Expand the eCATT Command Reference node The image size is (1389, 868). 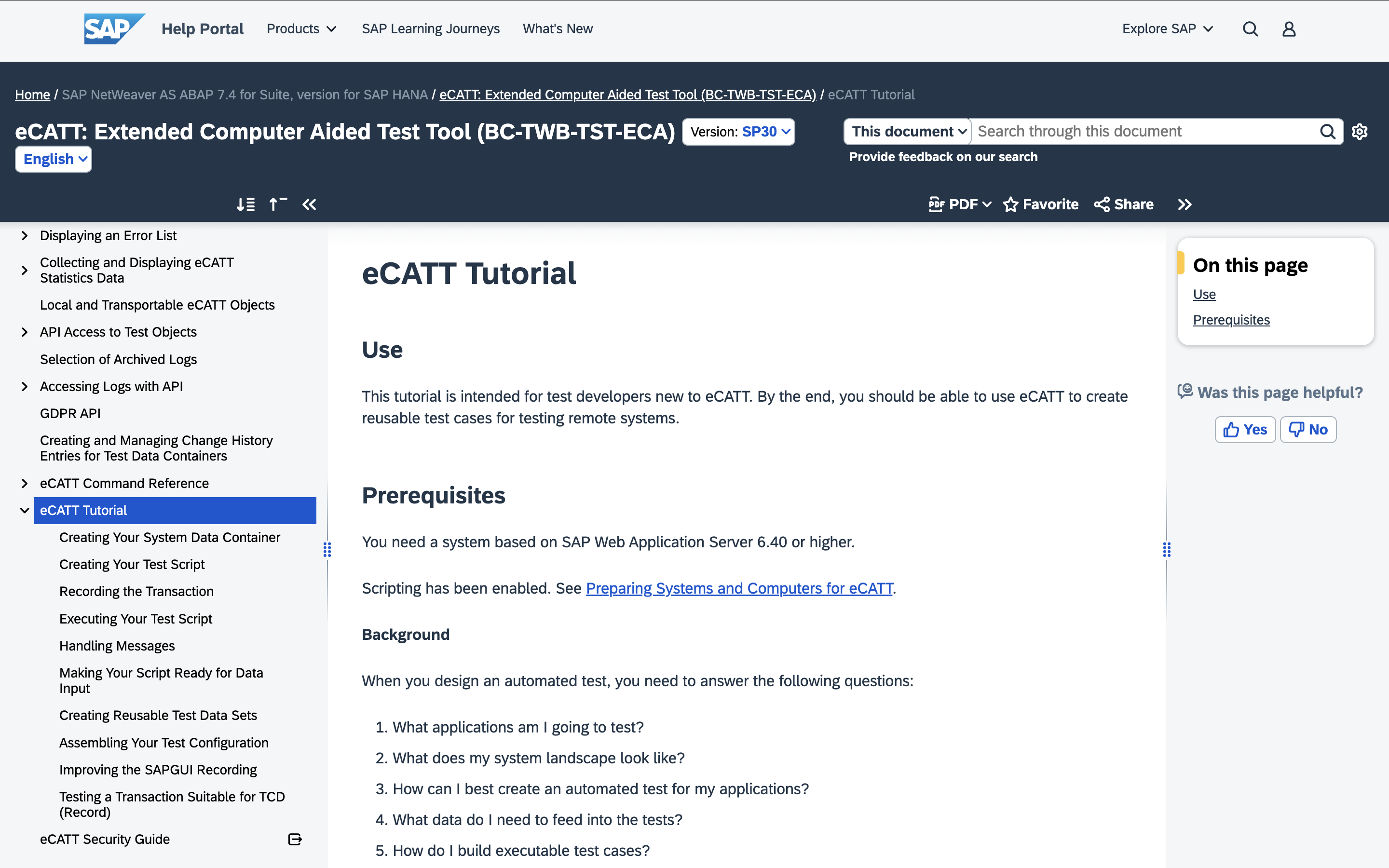24,483
